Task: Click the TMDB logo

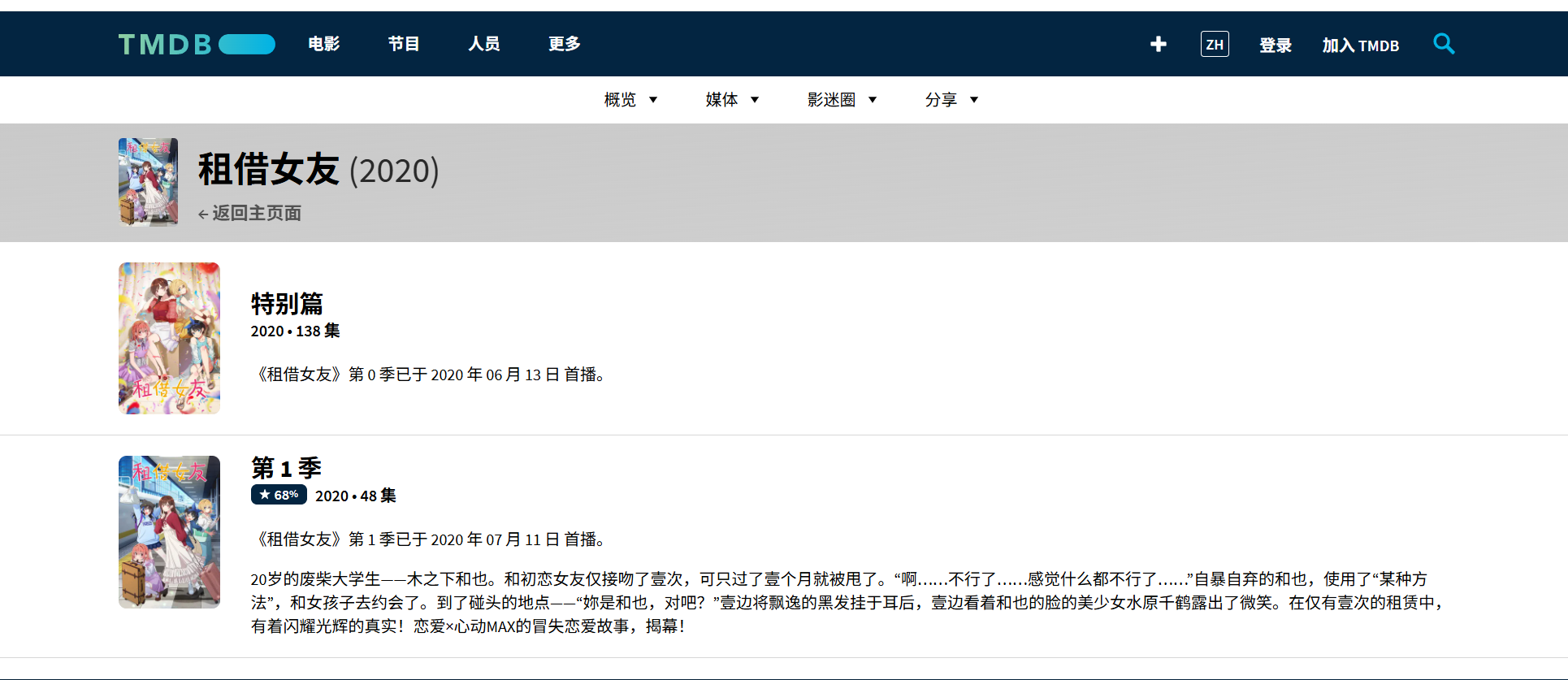Action: 197,44
